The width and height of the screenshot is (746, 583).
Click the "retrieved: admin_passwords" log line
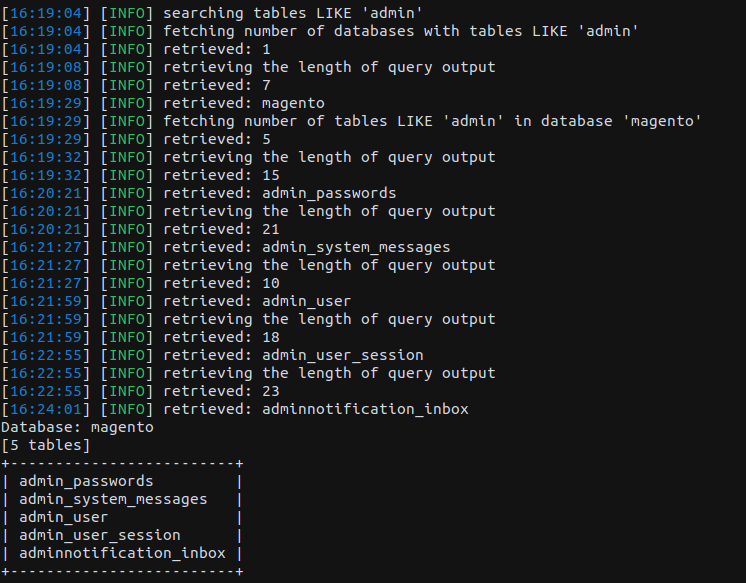(279, 193)
